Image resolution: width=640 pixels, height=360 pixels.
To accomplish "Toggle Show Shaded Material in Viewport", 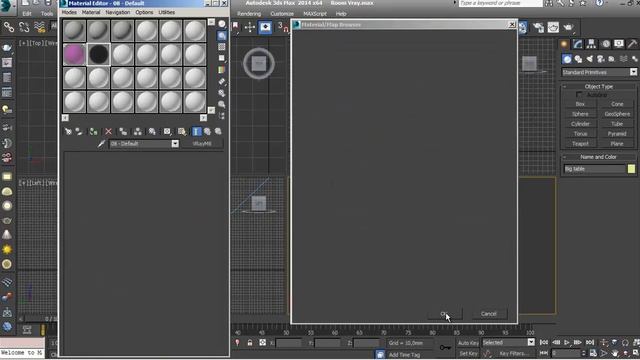I will [182, 131].
